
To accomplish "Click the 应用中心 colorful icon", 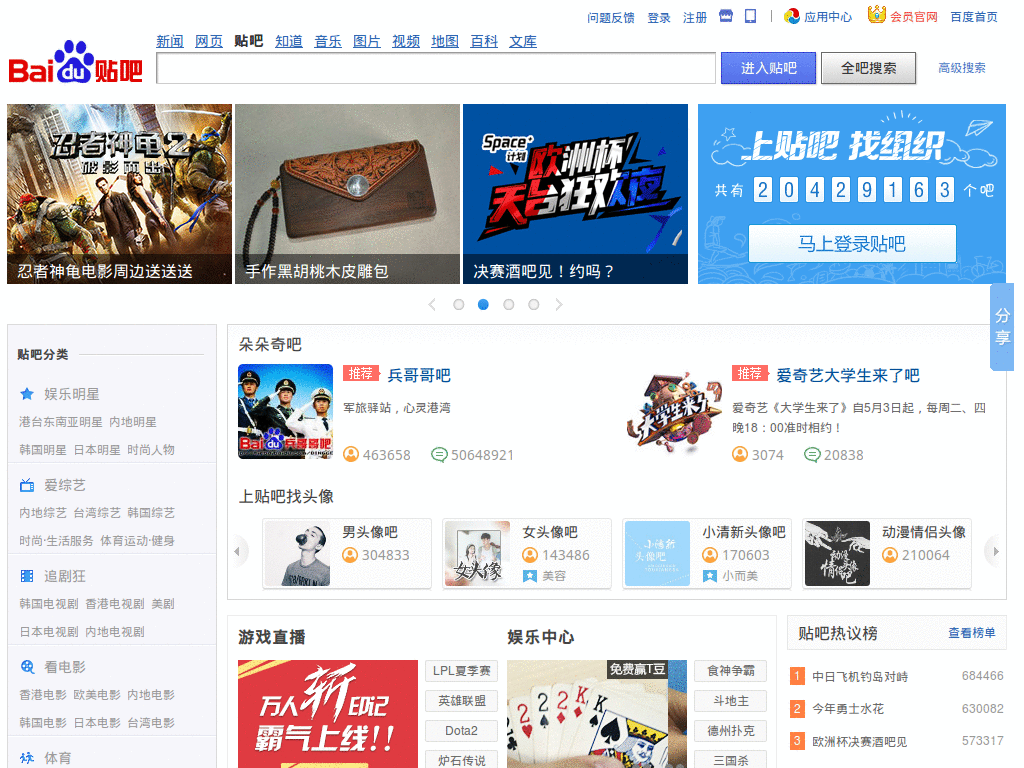I will click(792, 16).
